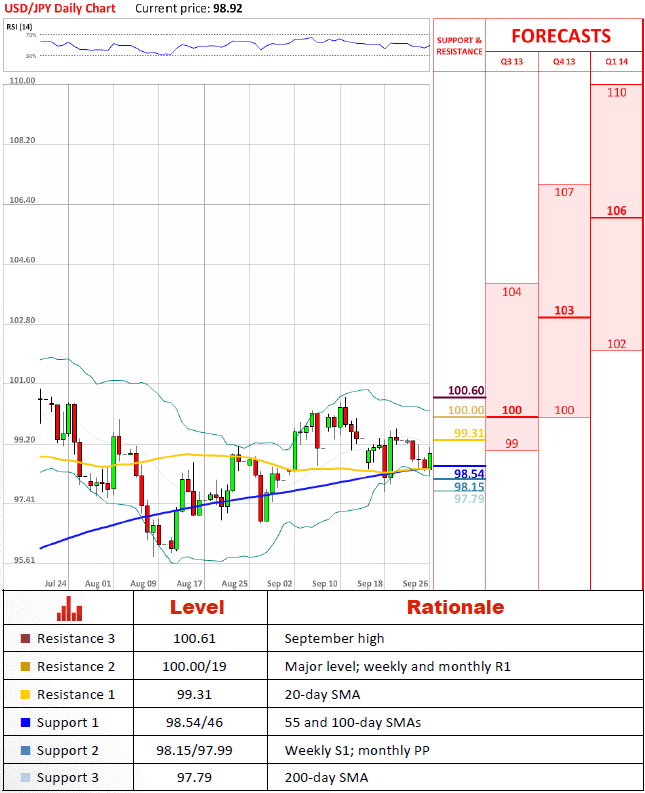Viewport: 645px width, 793px height.
Task: Click the 99.31 yellow level label beside chart
Action: (469, 433)
